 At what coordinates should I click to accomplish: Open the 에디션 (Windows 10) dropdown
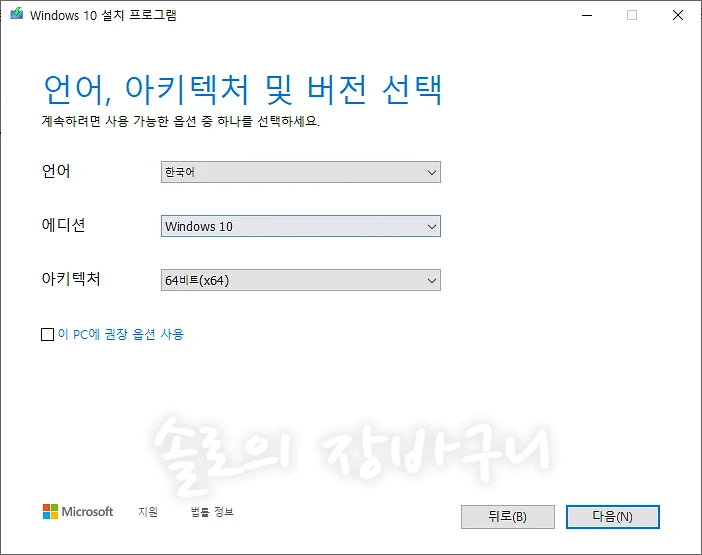tap(301, 226)
